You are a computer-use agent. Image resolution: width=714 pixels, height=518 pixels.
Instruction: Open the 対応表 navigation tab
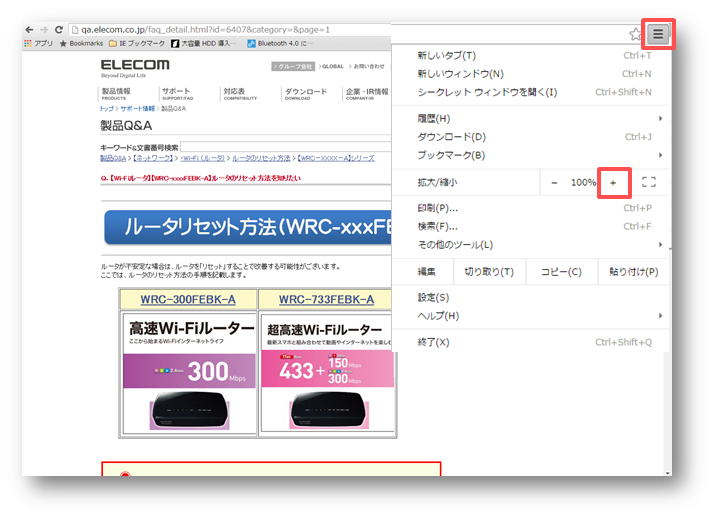pos(240,93)
